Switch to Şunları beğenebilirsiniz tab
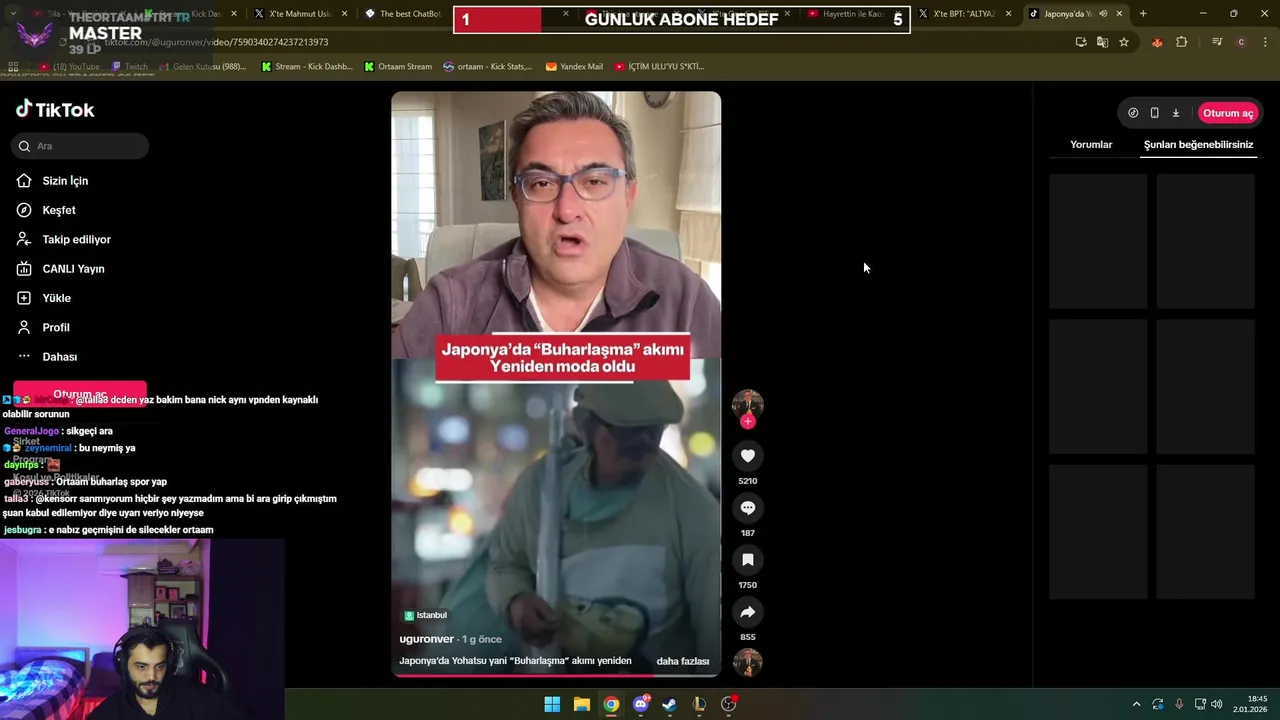This screenshot has width=1280, height=720. [1198, 145]
